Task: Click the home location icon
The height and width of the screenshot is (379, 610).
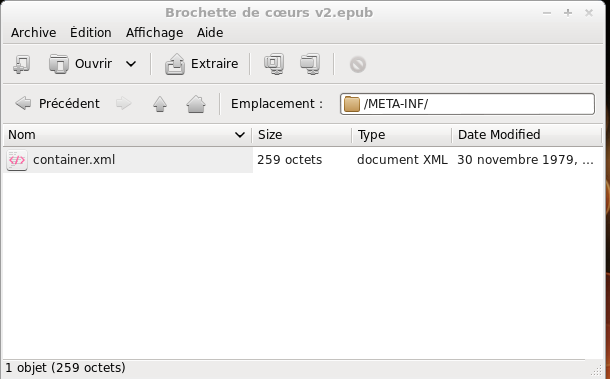Action: [196, 104]
